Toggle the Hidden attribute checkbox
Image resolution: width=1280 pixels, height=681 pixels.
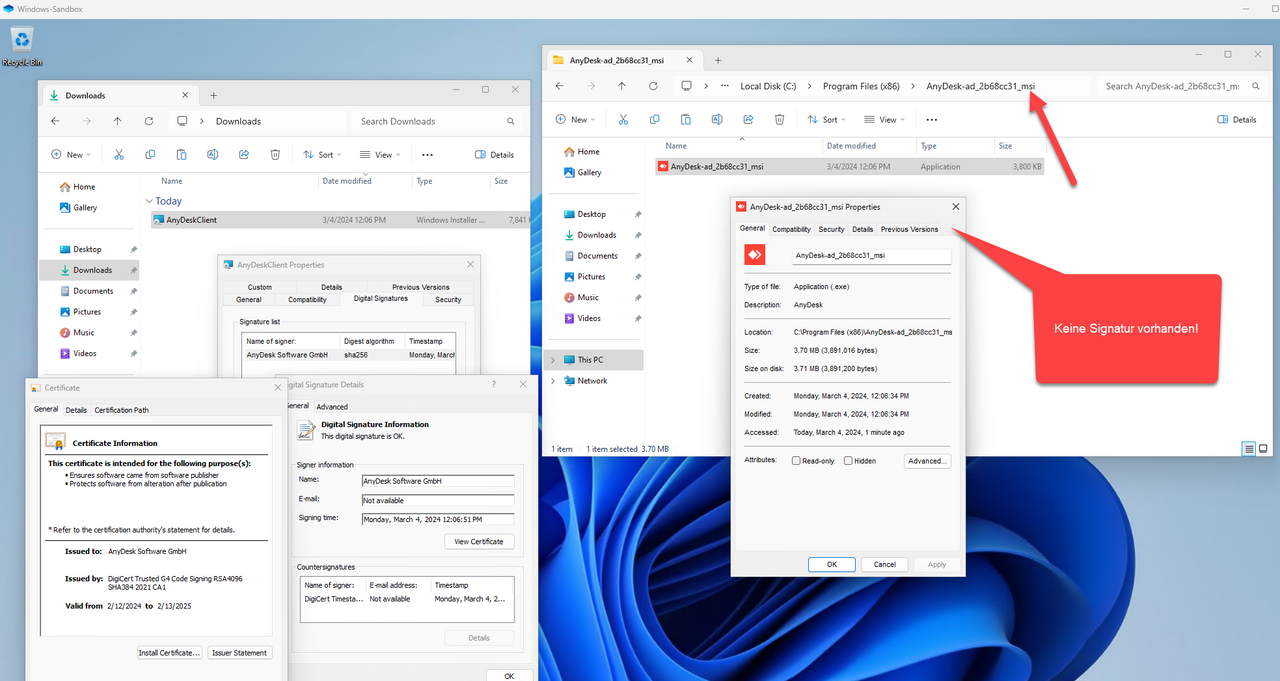pos(848,461)
